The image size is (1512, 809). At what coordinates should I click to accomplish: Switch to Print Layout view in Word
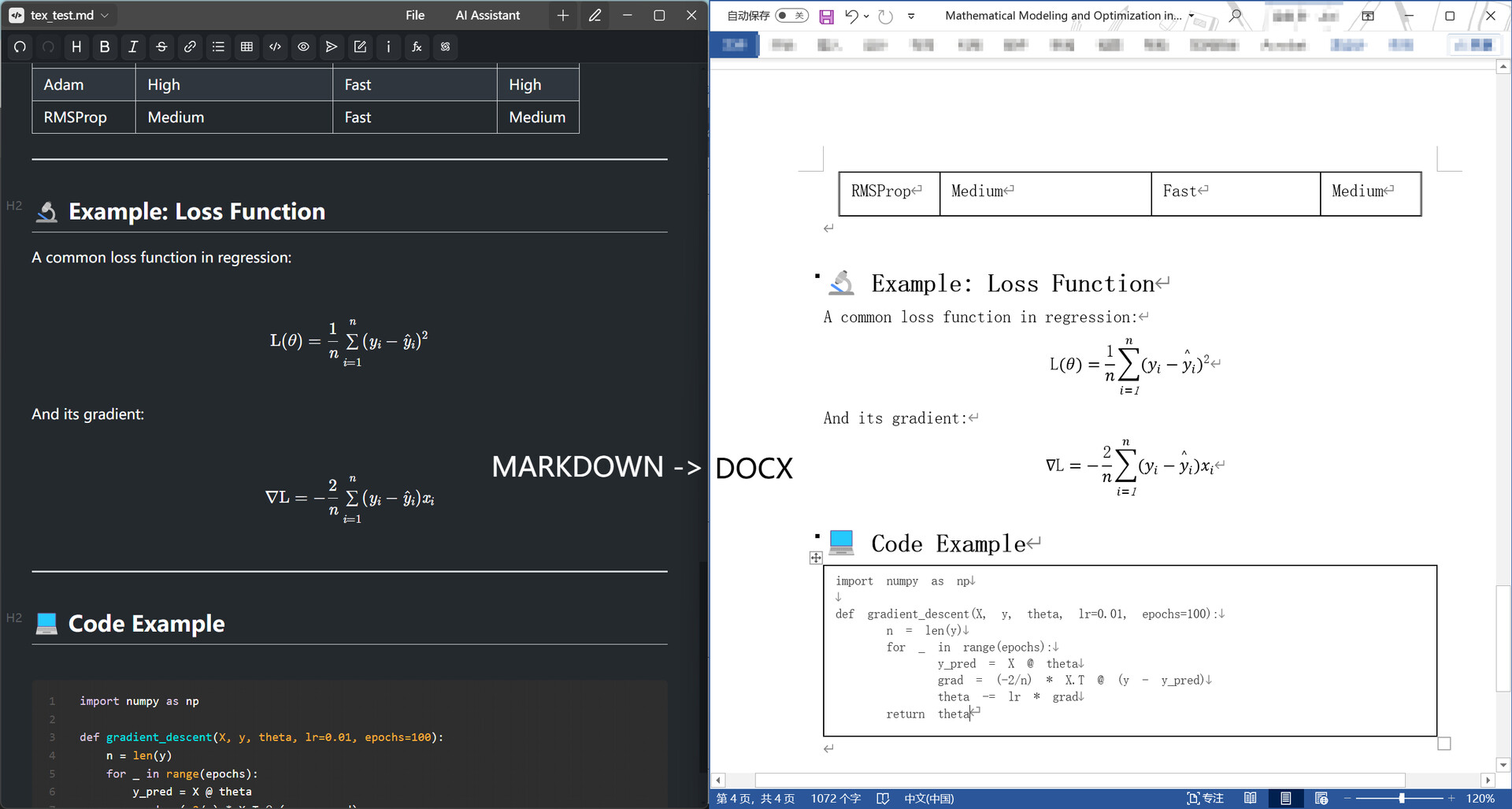(1285, 799)
